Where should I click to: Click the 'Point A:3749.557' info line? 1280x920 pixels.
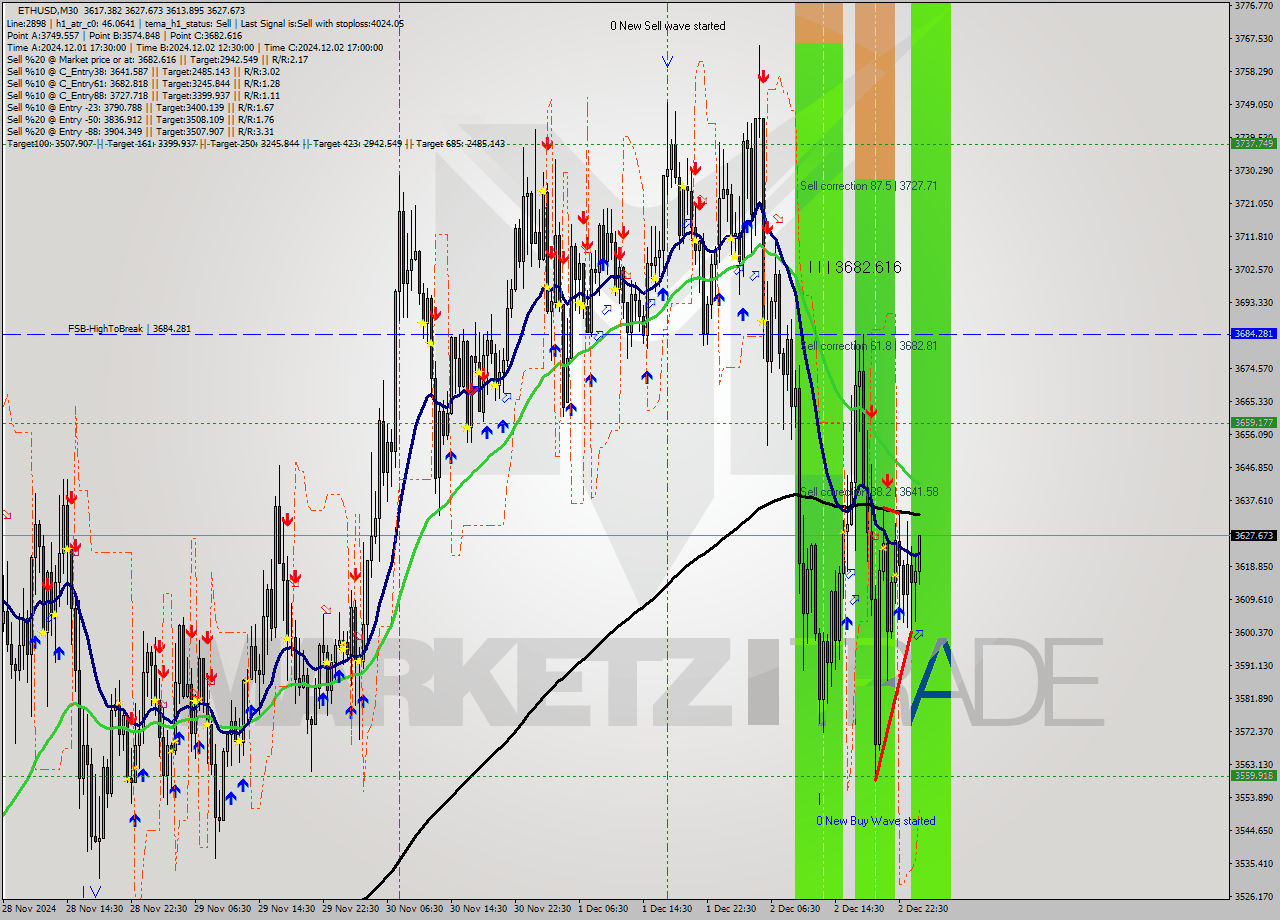click(x=43, y=35)
